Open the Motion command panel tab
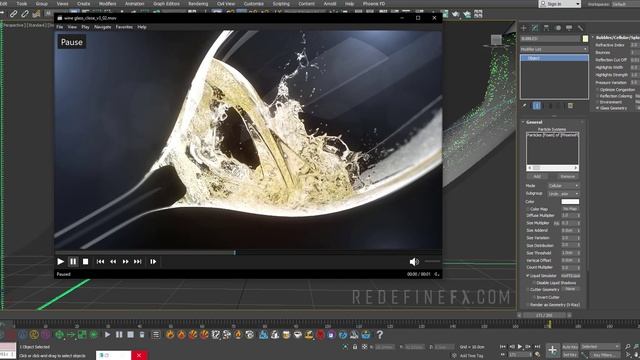Image resolution: width=640 pixels, height=360 pixels. tap(558, 28)
